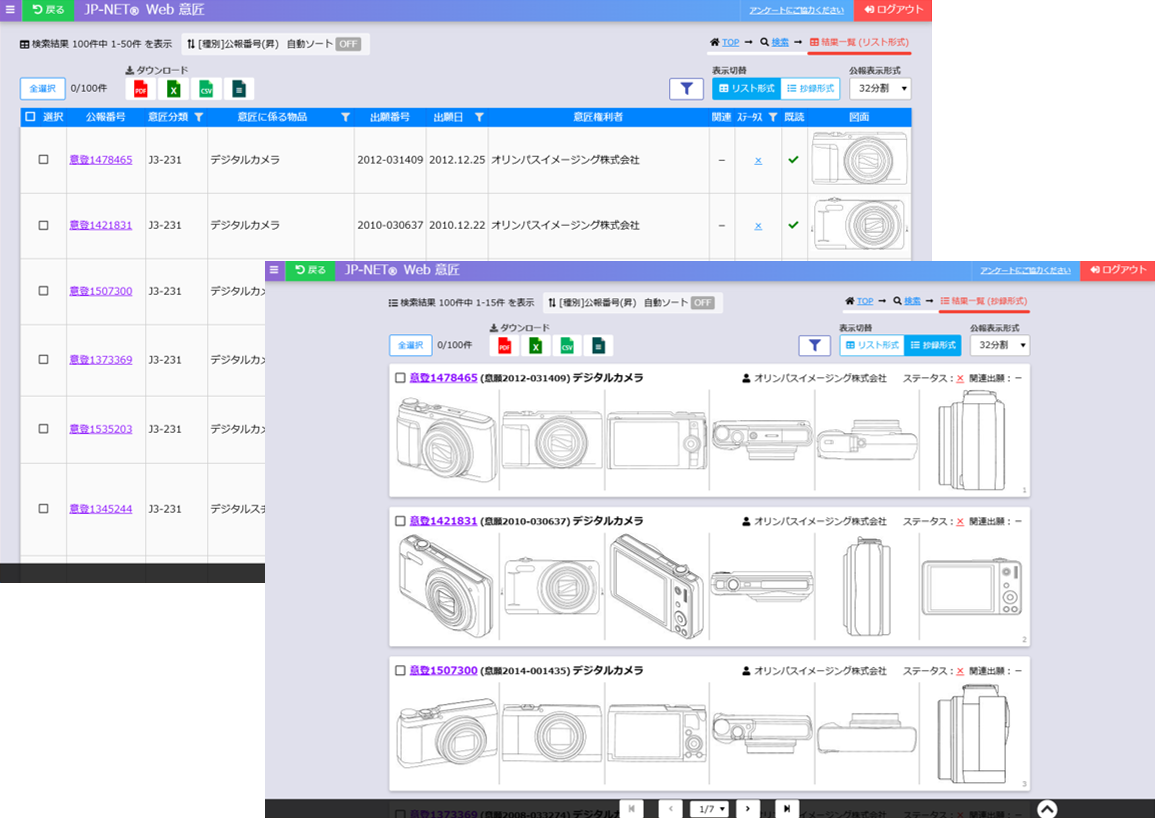Image resolution: width=1155 pixels, height=818 pixels.
Task: Click ログアウト in the list-view window
Action: point(893,10)
